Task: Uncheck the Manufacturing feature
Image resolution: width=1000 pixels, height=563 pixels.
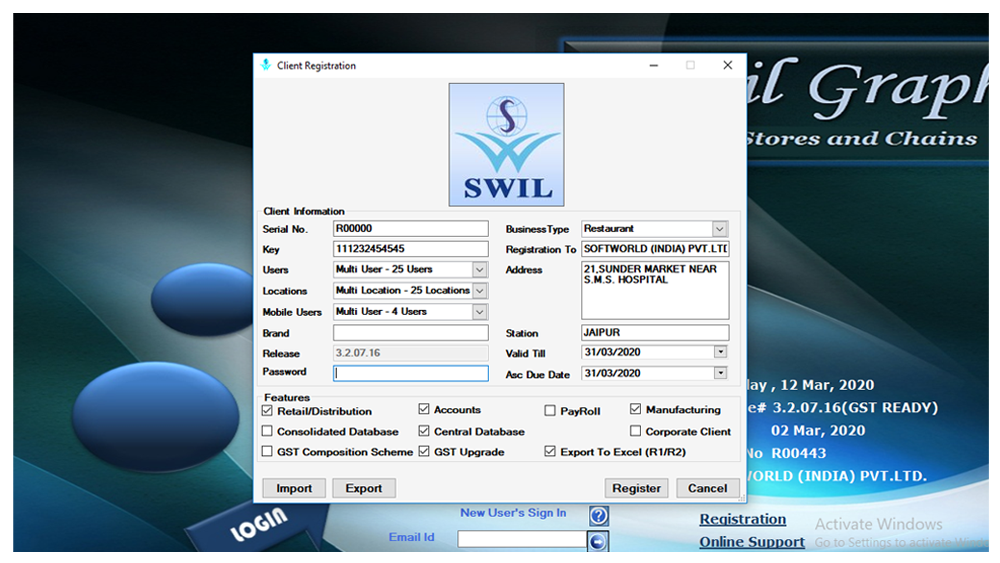Action: [636, 409]
